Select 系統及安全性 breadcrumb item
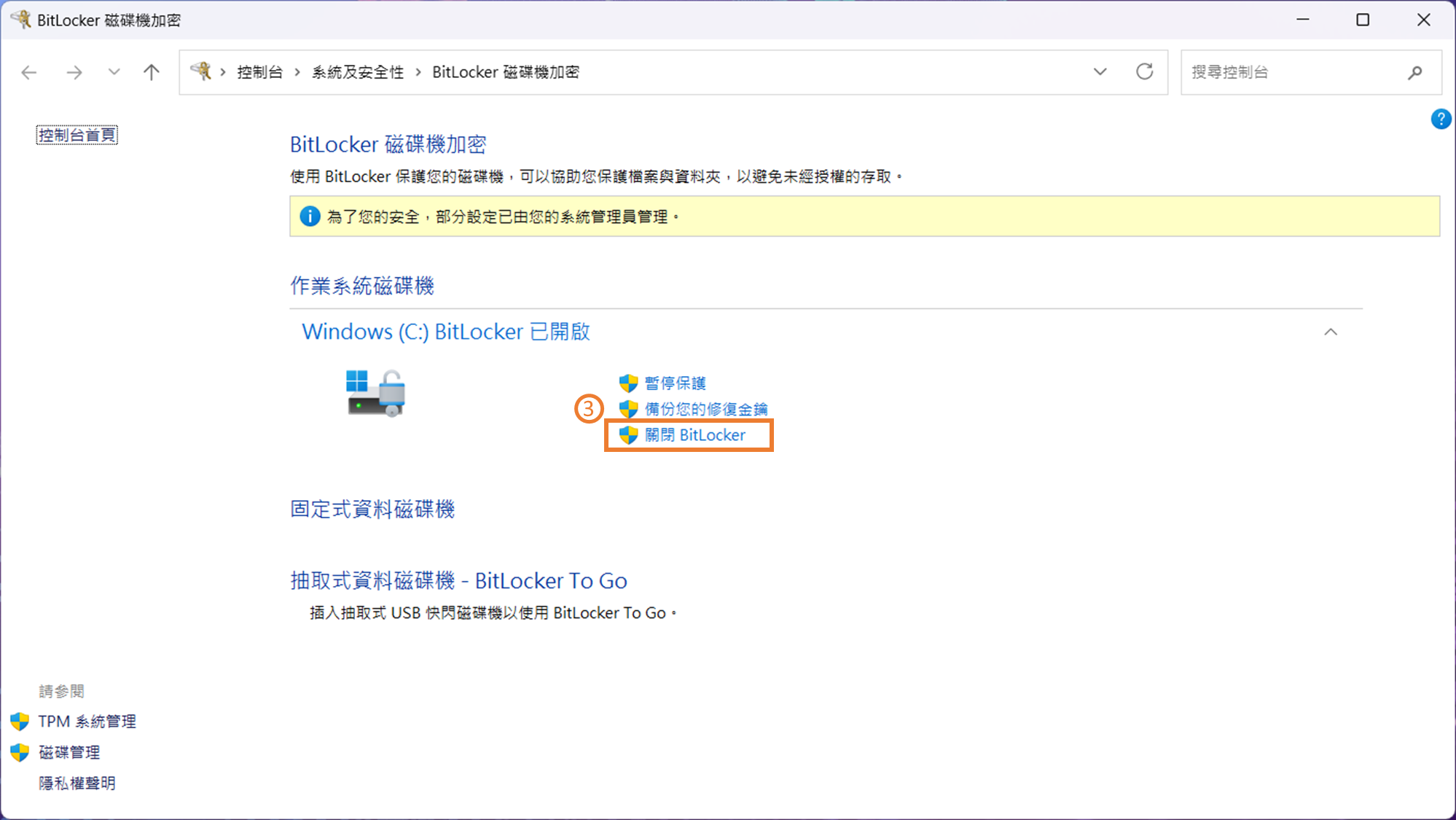This screenshot has width=1456, height=820. point(357,72)
